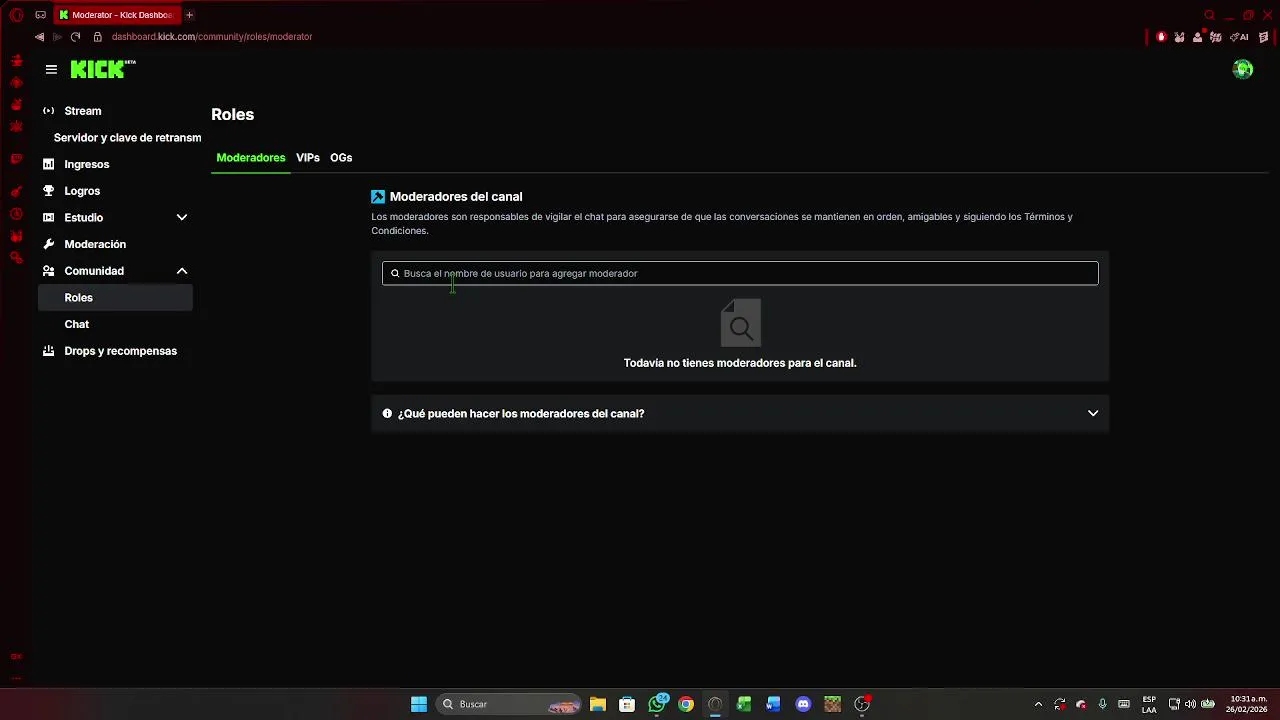
Task: Open the Moderación page
Action: click(x=95, y=244)
